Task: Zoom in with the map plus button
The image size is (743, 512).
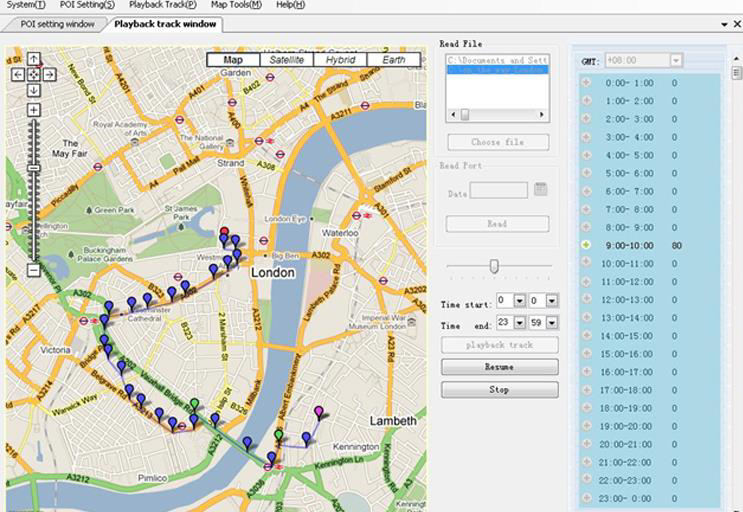Action: coord(34,110)
